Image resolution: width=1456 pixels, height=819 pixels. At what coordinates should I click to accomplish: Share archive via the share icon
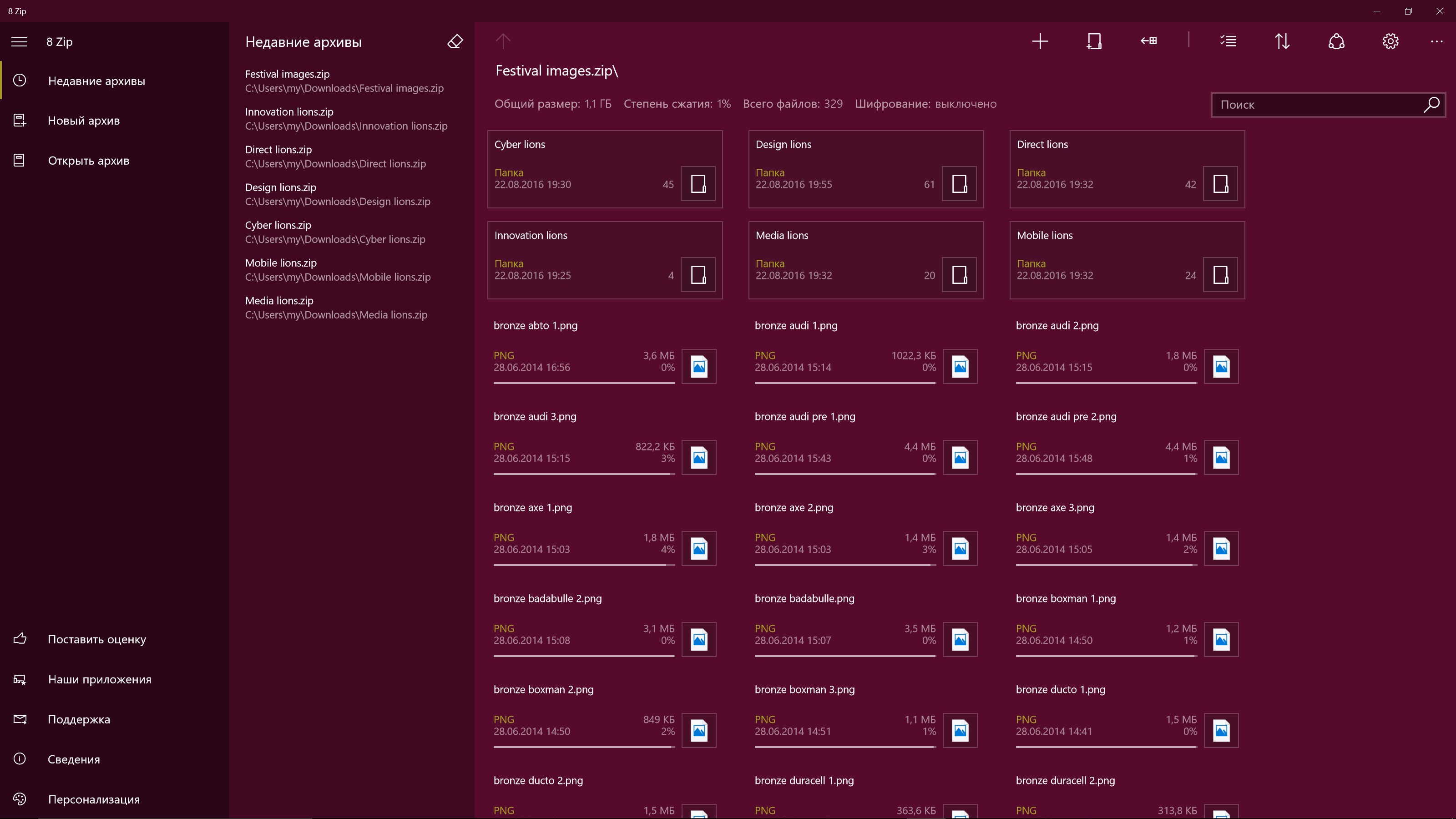pos(1336,41)
